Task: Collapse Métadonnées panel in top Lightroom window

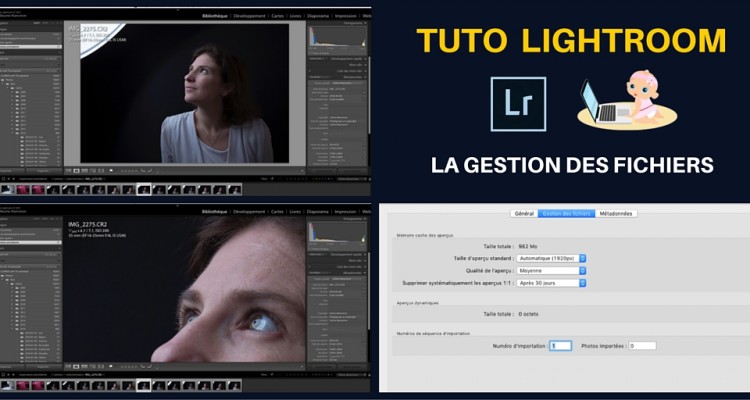Action: point(365,77)
